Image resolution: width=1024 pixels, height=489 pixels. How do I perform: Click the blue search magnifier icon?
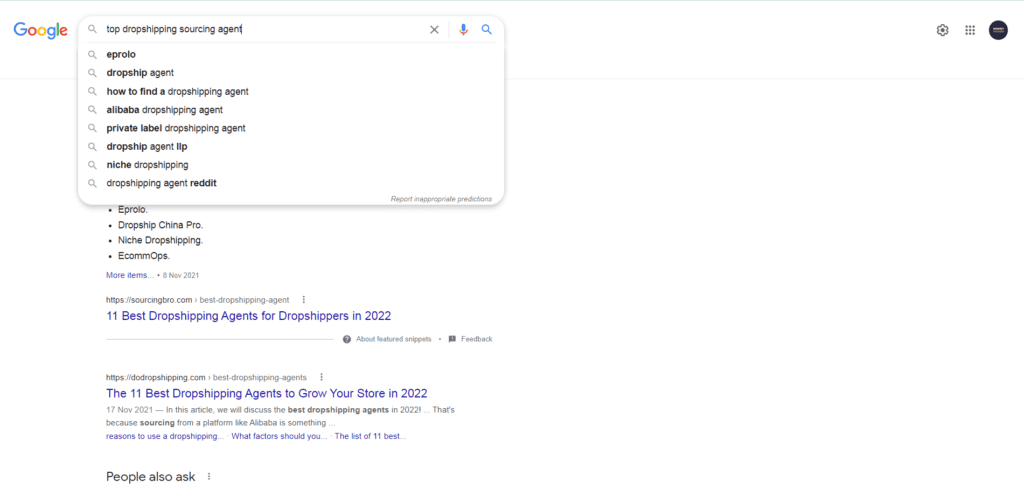point(487,30)
